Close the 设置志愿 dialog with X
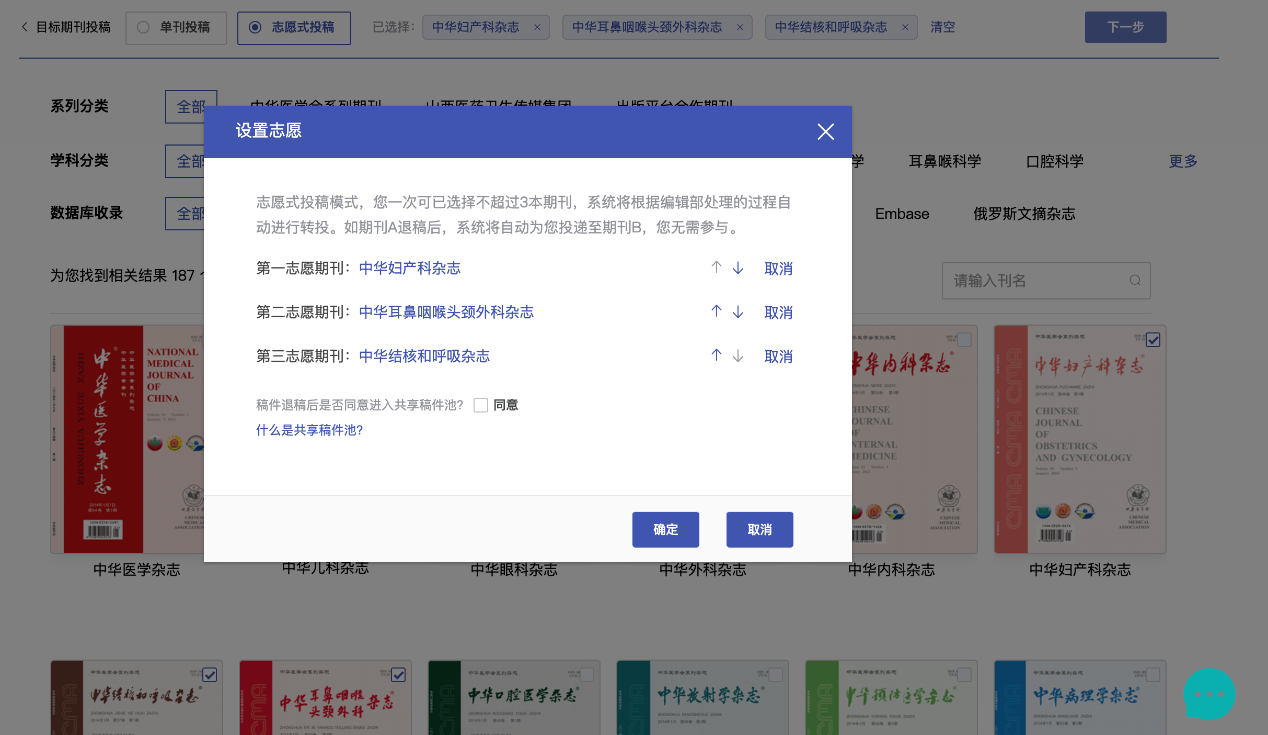1268x735 pixels. click(825, 132)
